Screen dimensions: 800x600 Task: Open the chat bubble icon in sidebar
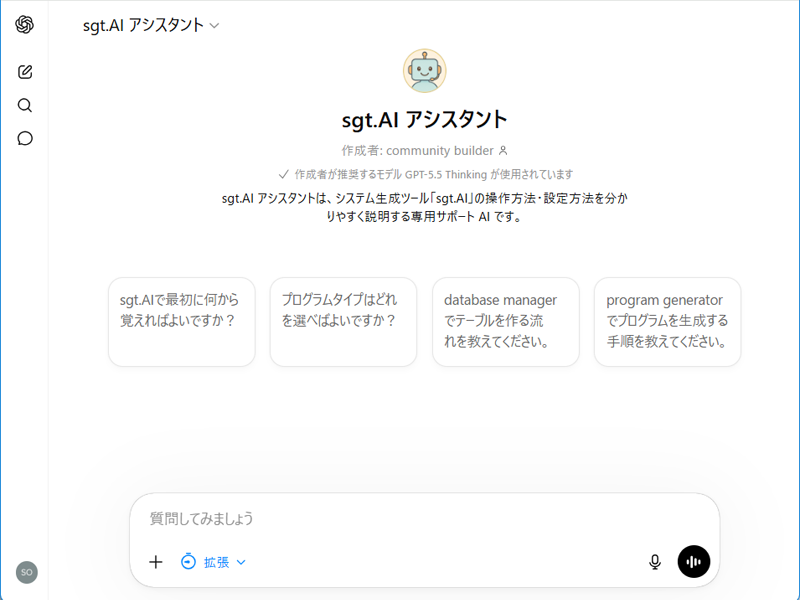(25, 138)
